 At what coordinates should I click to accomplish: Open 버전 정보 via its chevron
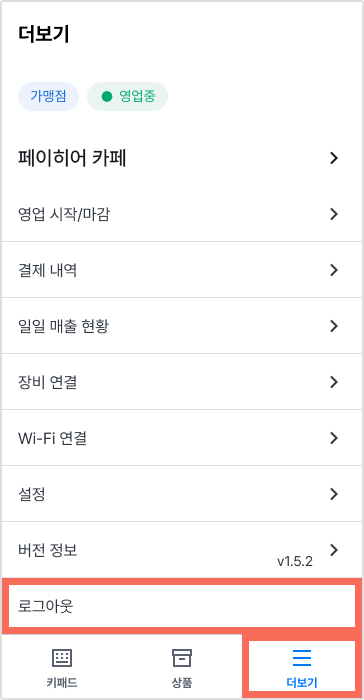point(334,550)
